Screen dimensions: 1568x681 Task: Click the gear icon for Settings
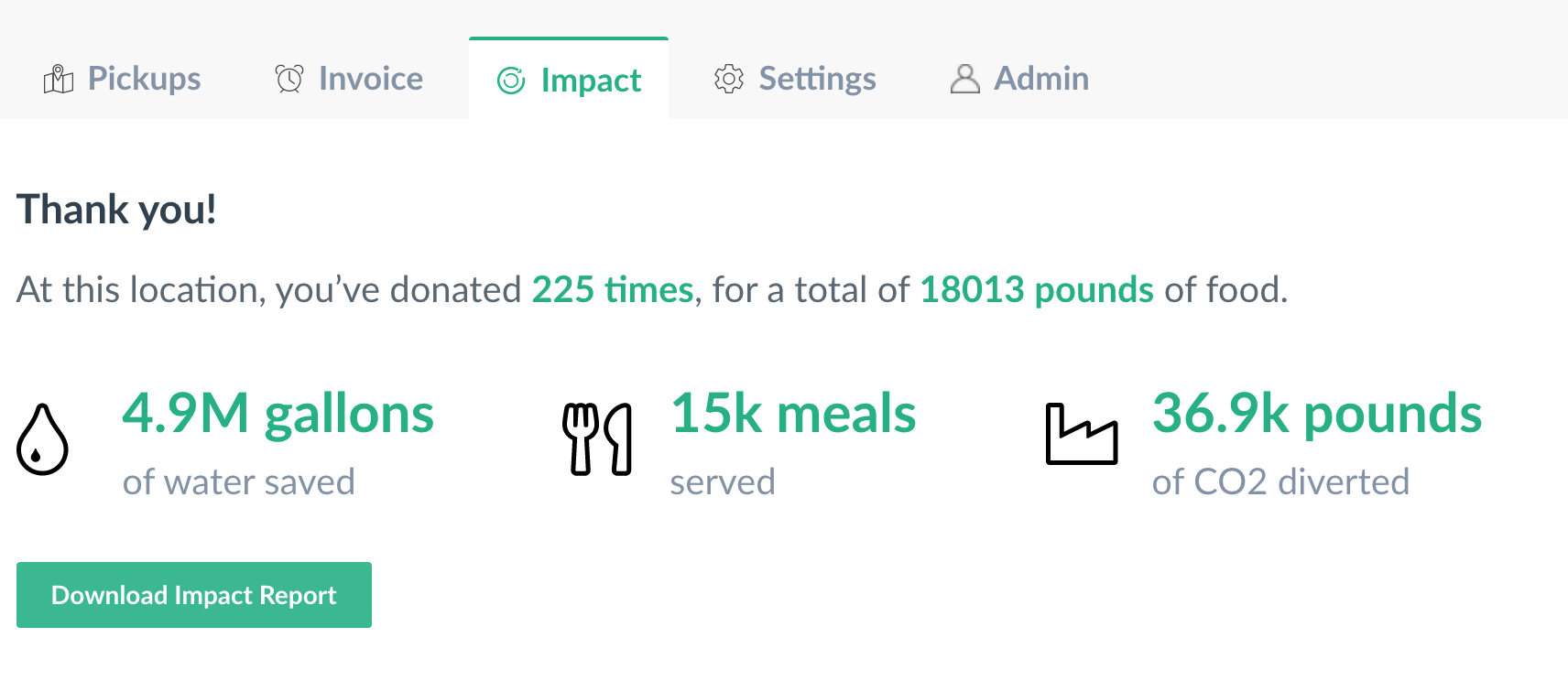coord(729,79)
